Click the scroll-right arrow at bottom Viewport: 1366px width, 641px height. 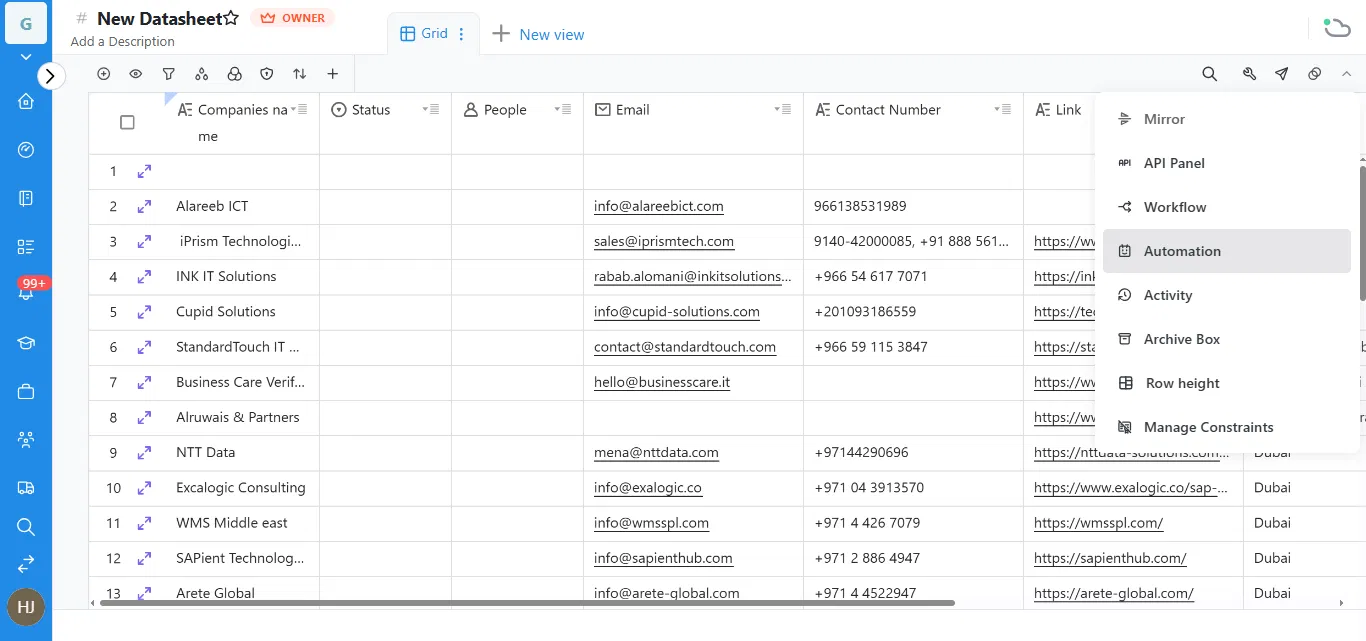pyautogui.click(x=1341, y=603)
